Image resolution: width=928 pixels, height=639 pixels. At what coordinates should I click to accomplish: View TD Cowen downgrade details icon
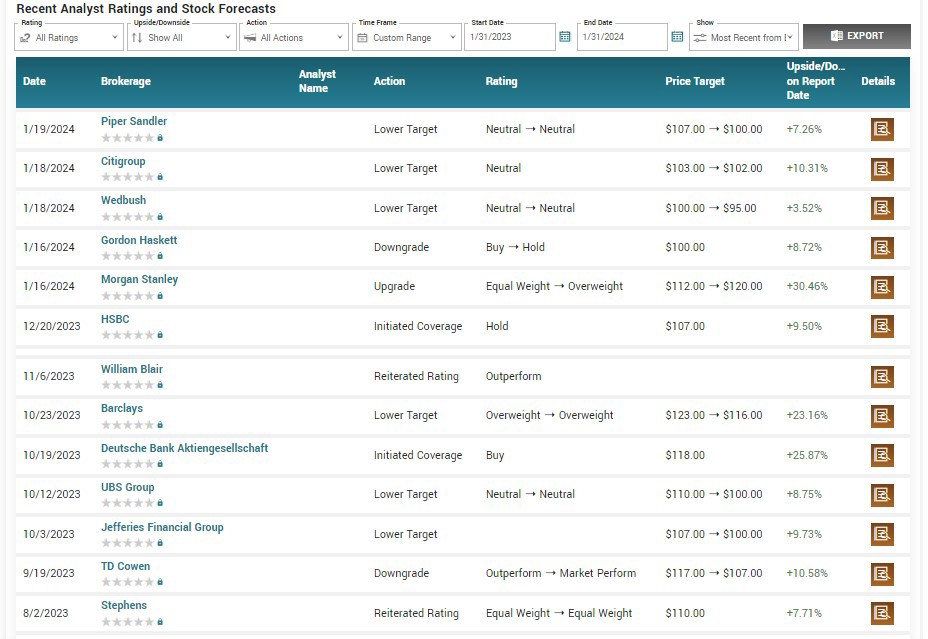(x=882, y=573)
